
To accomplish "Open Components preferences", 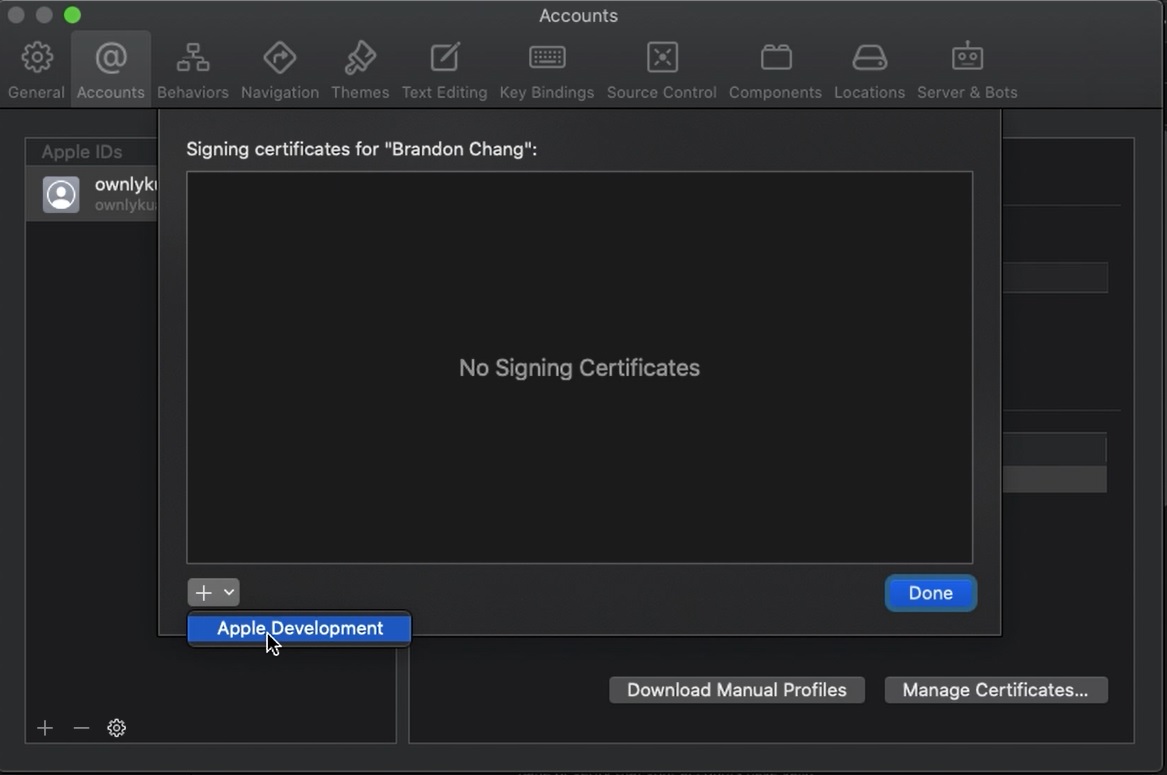I will pos(776,70).
